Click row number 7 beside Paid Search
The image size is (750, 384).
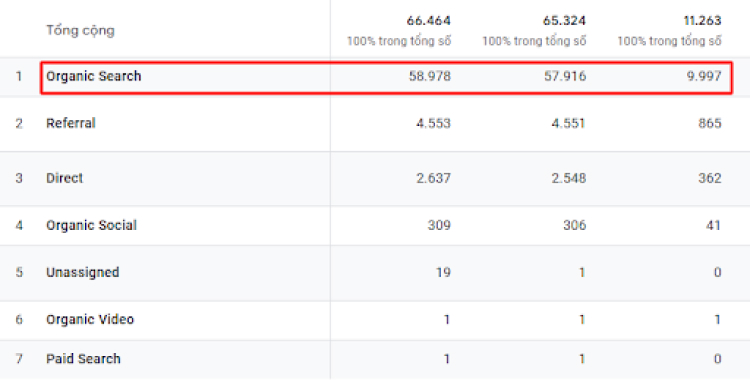19,359
